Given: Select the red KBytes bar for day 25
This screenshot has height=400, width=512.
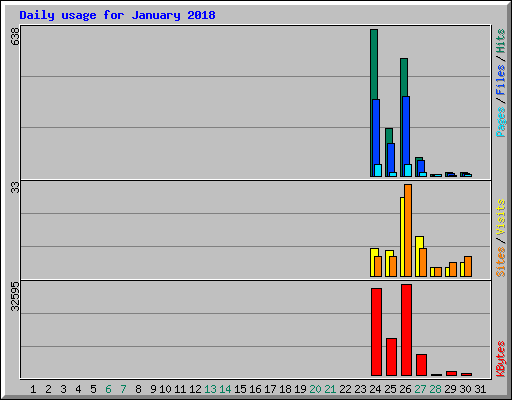Looking at the screenshot, I should click(x=391, y=357).
